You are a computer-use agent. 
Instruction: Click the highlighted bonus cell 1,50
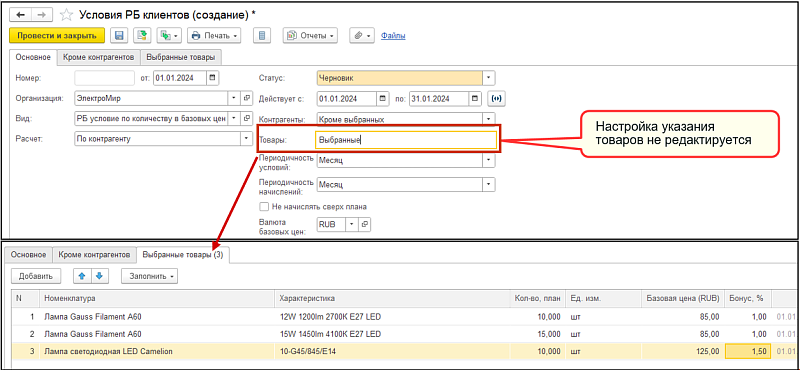[748, 352]
